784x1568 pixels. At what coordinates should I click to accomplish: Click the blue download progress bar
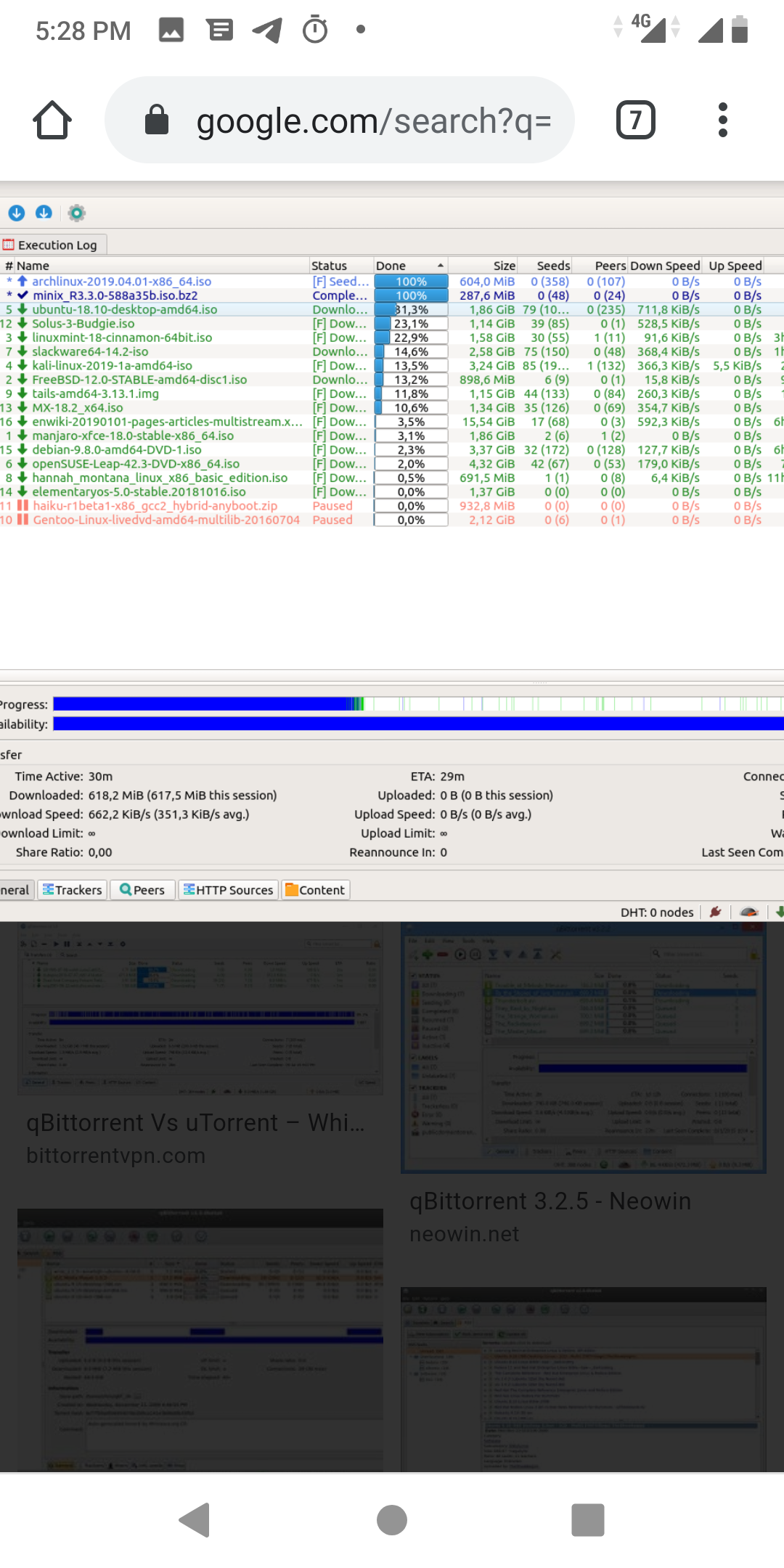tap(203, 704)
